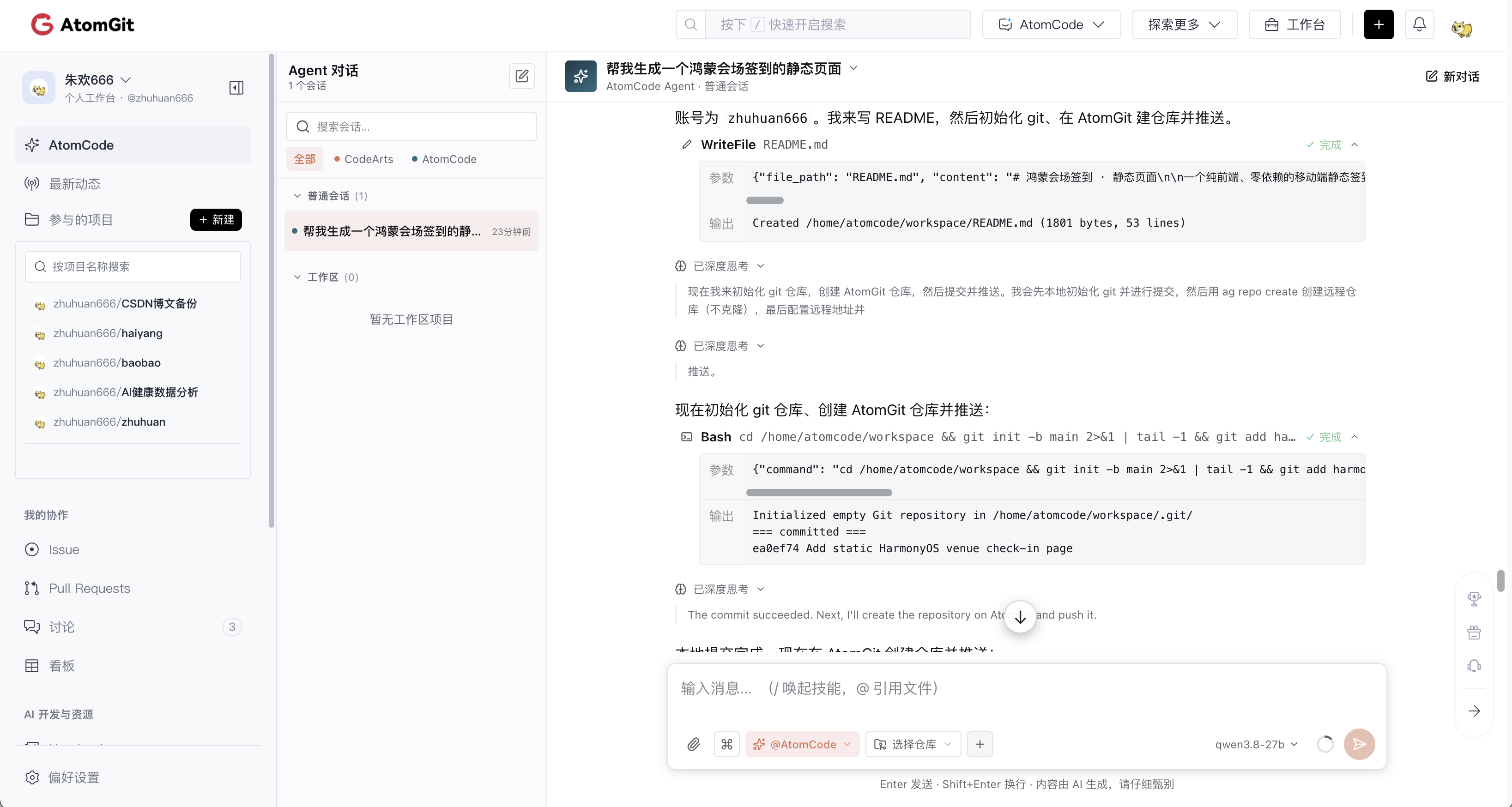Click 新建 project button
Screen dimensions: 1512x807
(x=216, y=219)
